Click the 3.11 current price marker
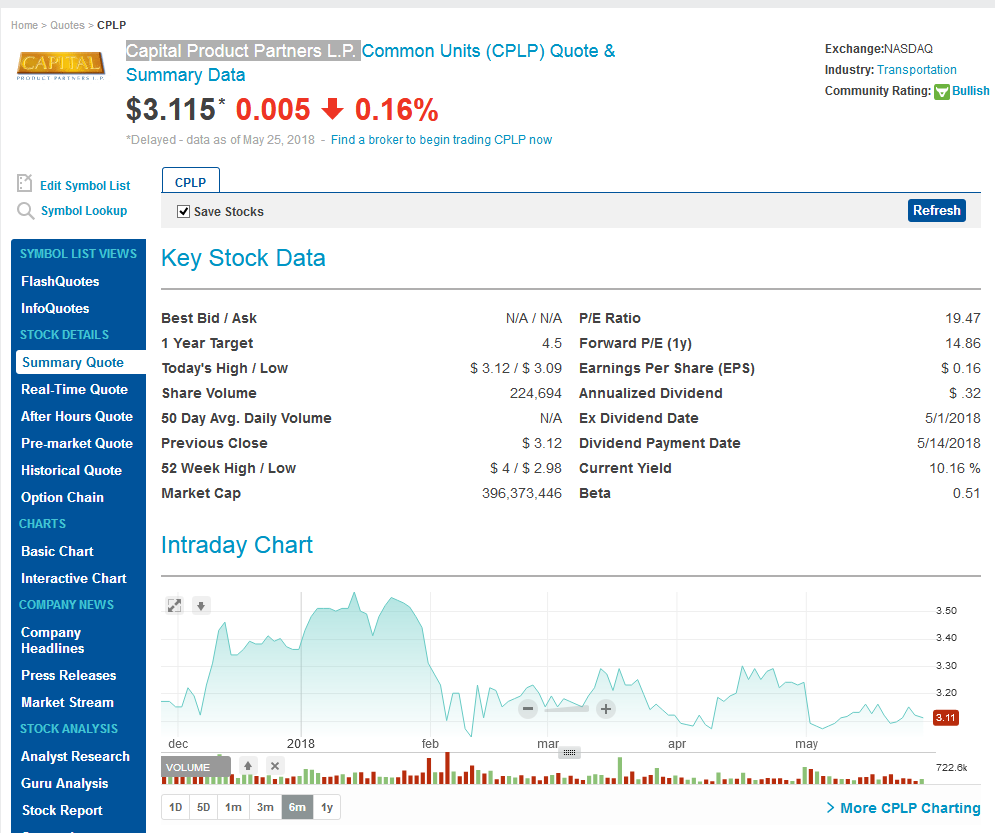Image resolution: width=995 pixels, height=833 pixels. tap(946, 718)
